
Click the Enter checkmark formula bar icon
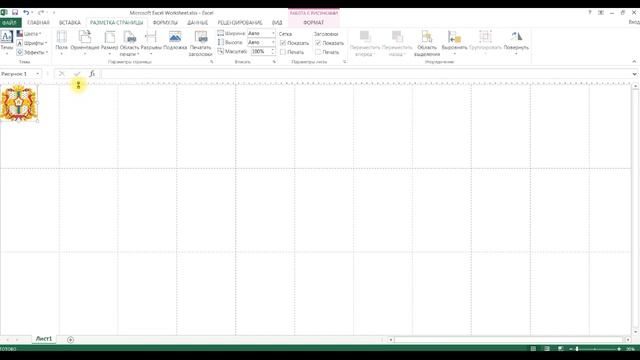click(x=77, y=73)
